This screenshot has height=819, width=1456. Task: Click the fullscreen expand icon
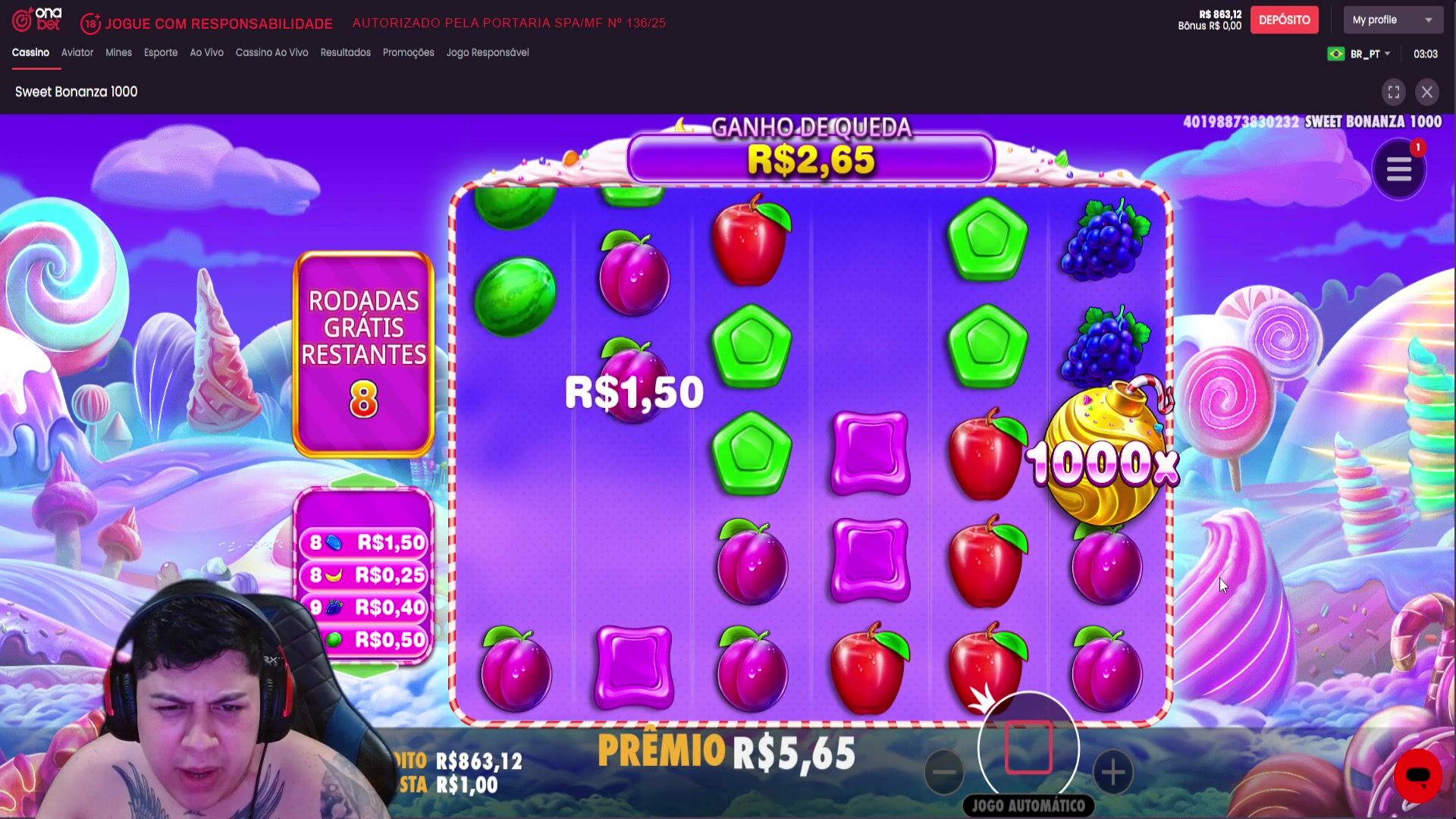[x=1394, y=93]
